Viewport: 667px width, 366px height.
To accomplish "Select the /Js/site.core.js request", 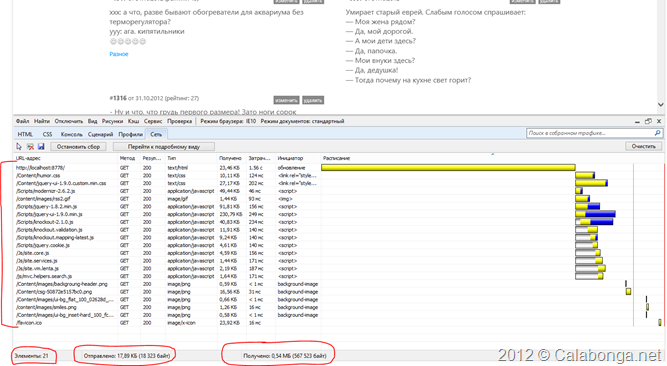I will 32,253.
